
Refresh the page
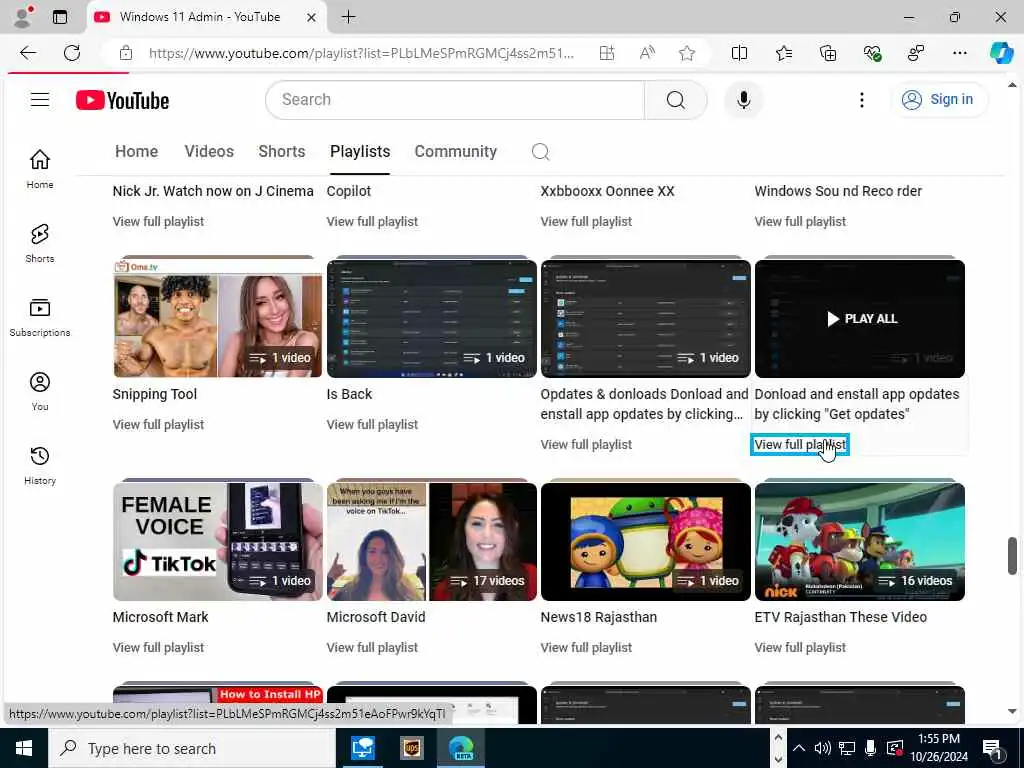point(72,53)
